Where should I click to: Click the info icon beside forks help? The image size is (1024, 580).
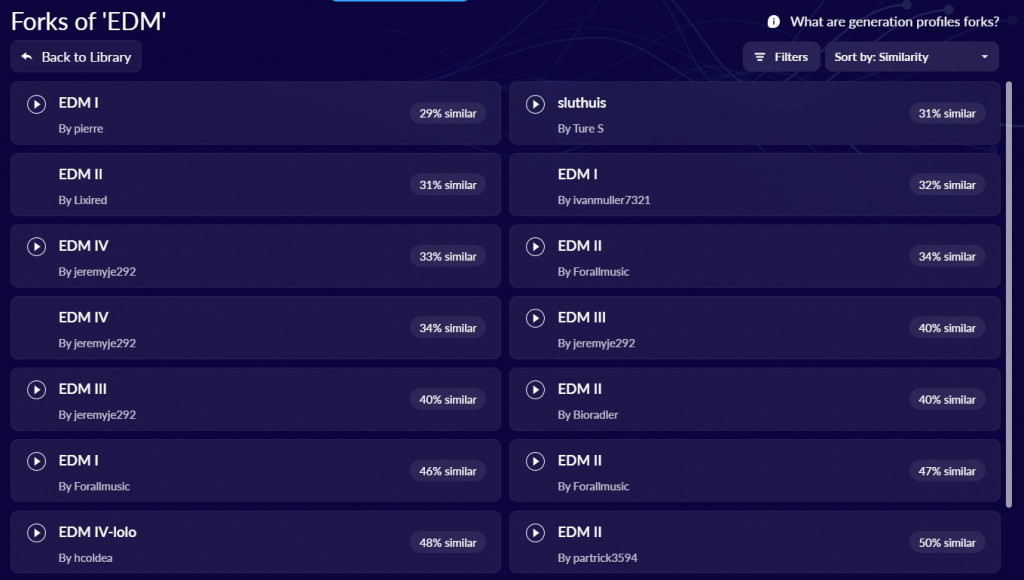click(773, 22)
